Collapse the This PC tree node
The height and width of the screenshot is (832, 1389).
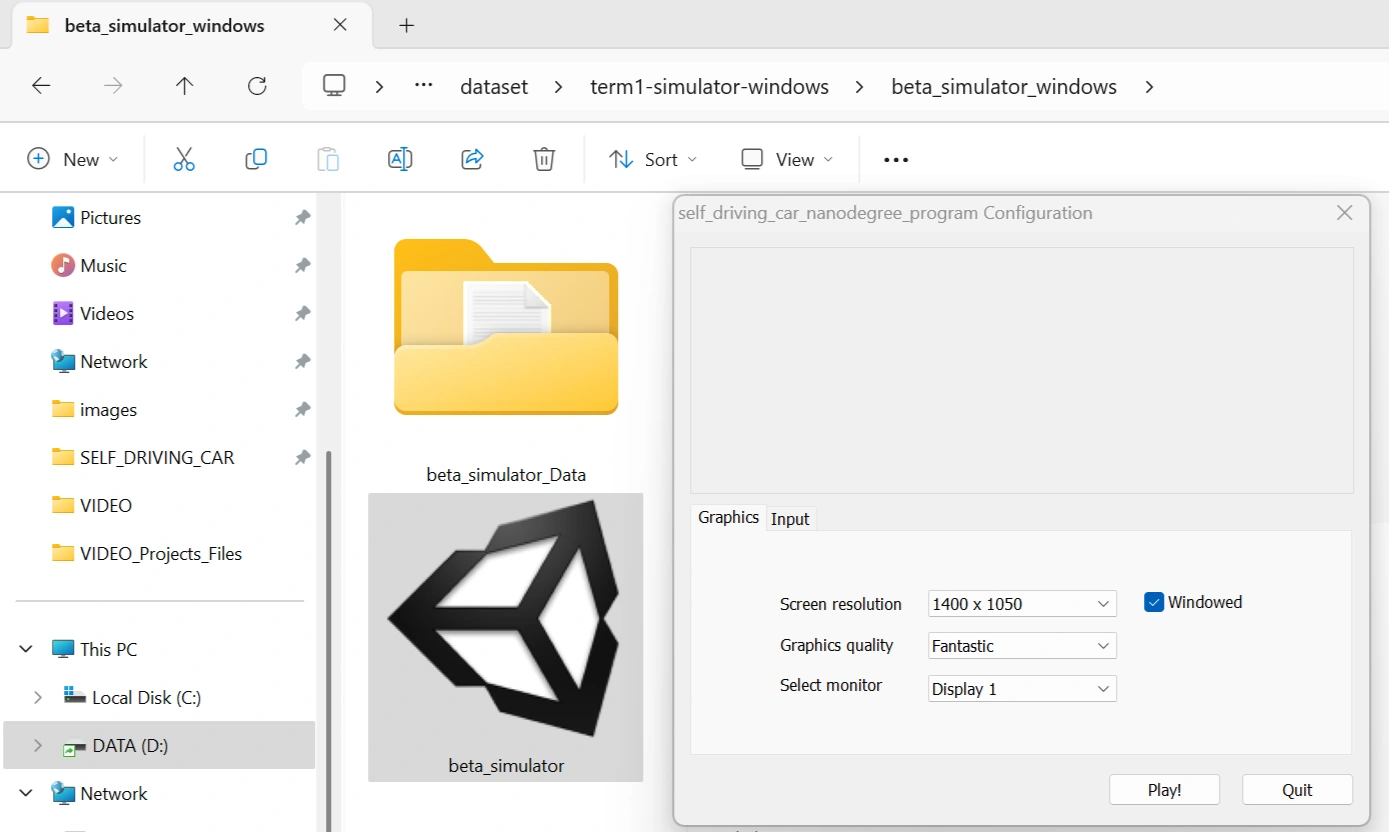(26, 649)
